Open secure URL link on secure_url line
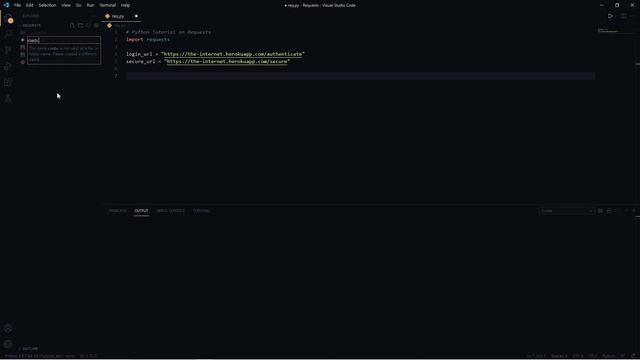Image resolution: width=640 pixels, height=360 pixels. 227,61
